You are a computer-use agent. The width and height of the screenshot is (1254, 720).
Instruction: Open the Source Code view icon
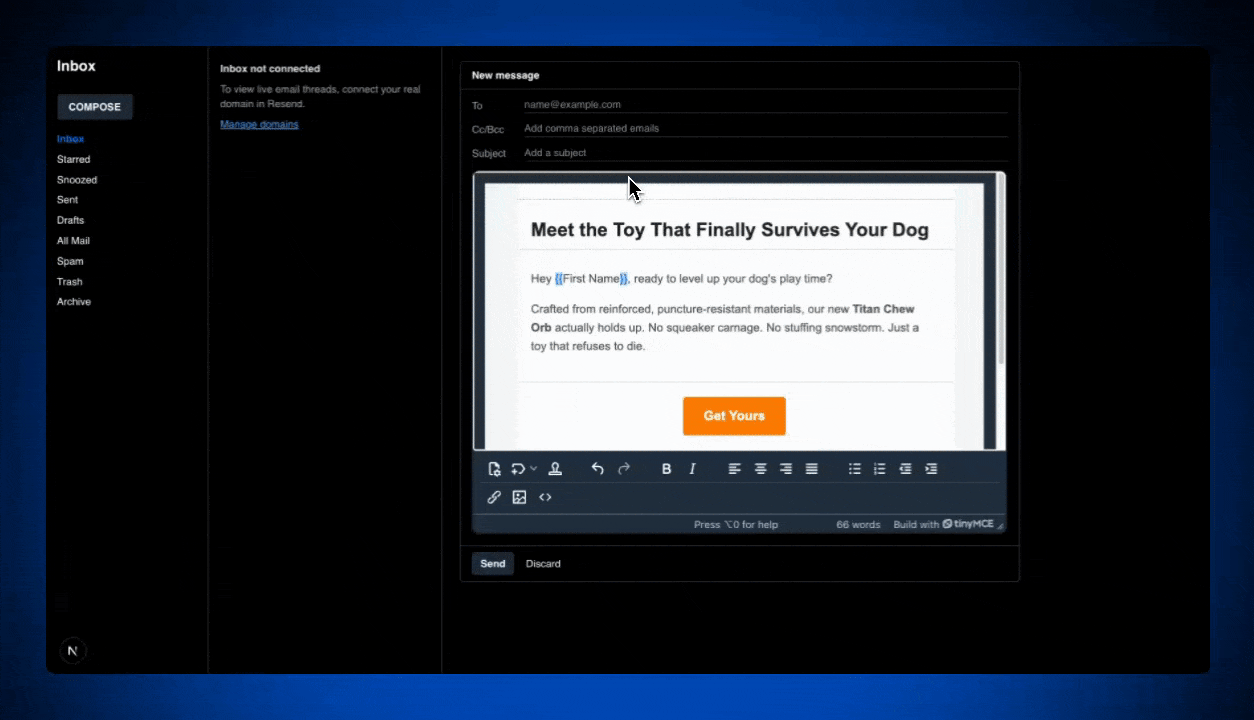pyautogui.click(x=545, y=497)
